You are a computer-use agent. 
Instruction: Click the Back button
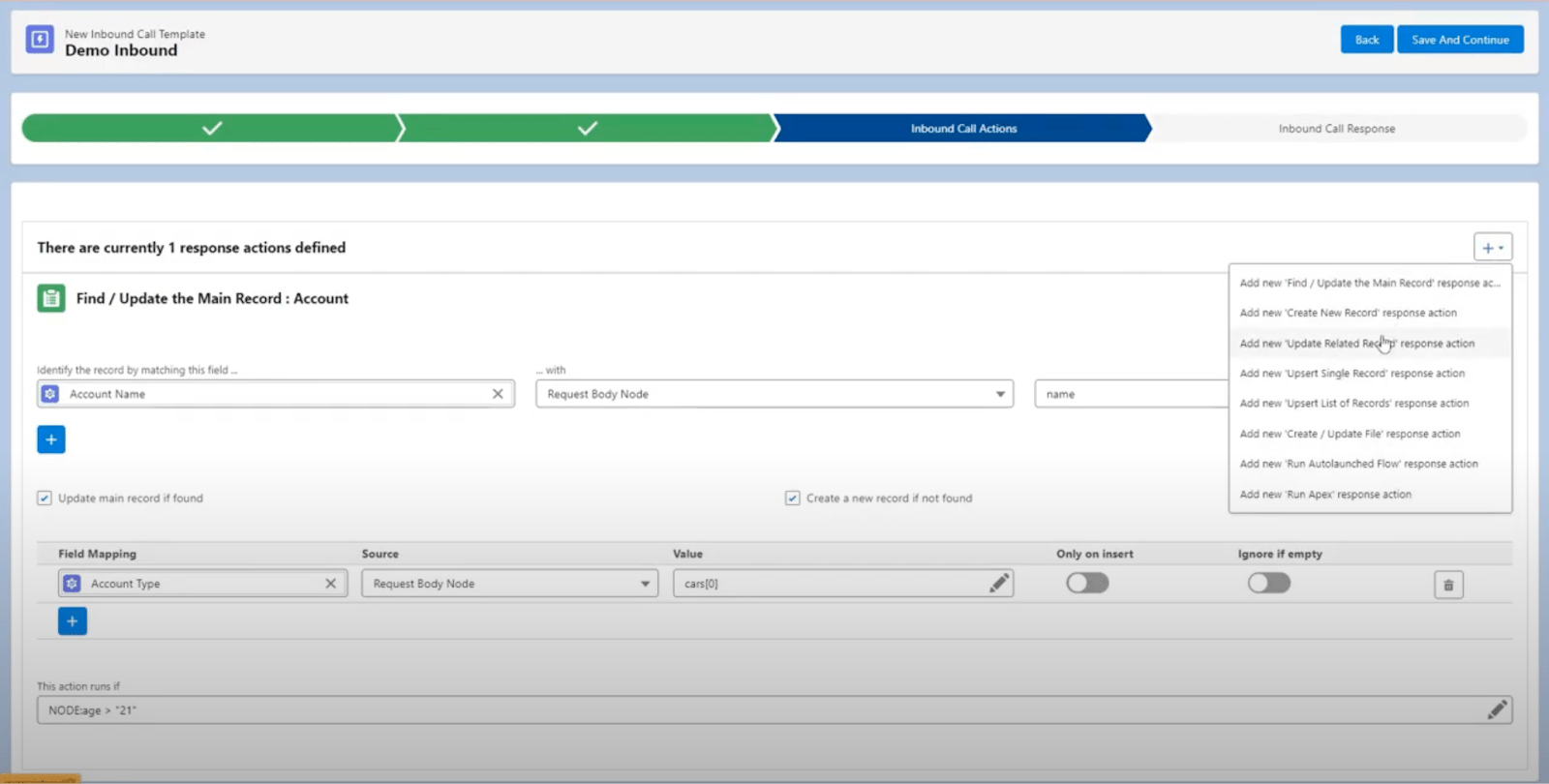[1367, 40]
